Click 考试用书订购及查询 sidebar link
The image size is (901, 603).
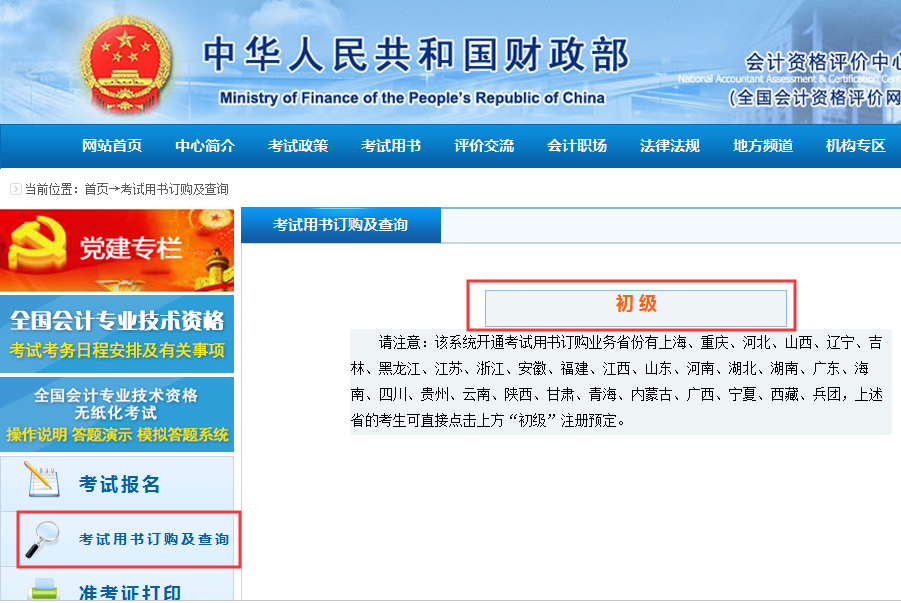point(153,540)
